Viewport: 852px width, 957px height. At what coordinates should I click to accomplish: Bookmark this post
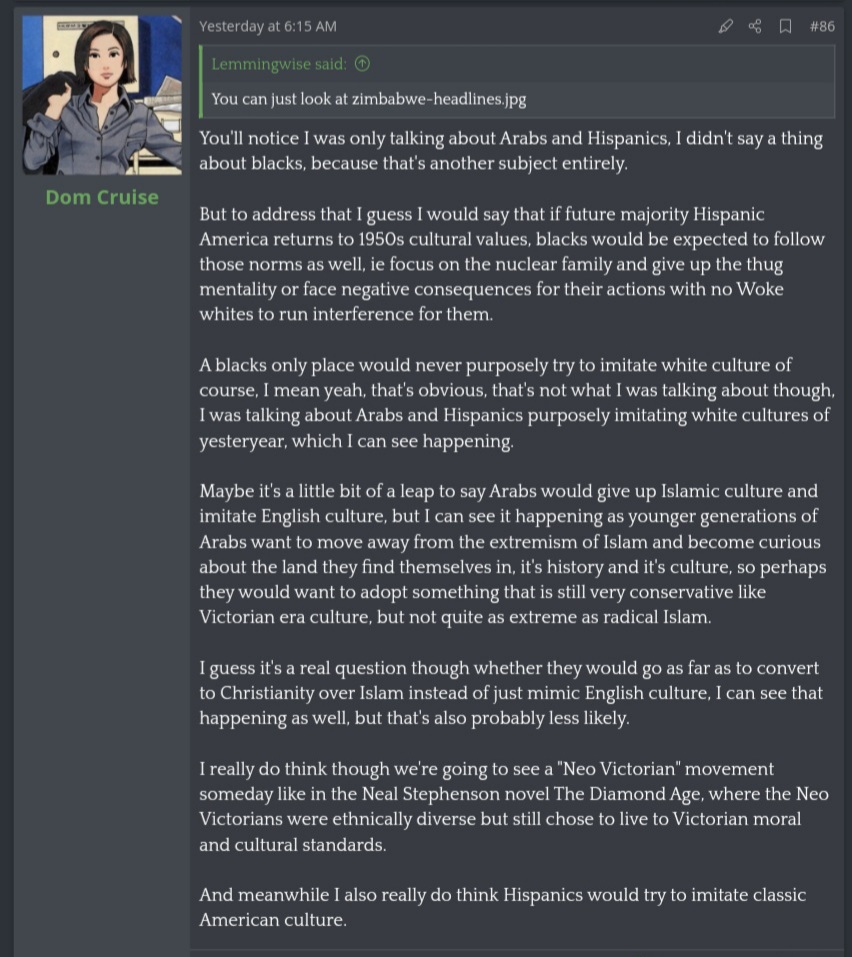785,26
